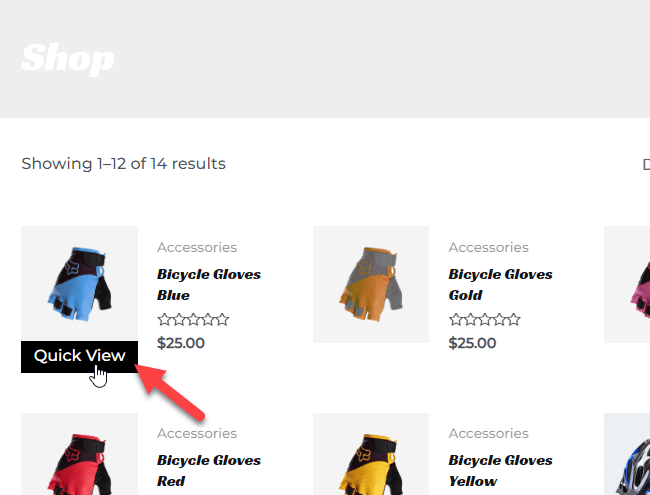Open Bicycle Gloves Red product title
Viewport: 650px width, 495px height.
point(209,471)
